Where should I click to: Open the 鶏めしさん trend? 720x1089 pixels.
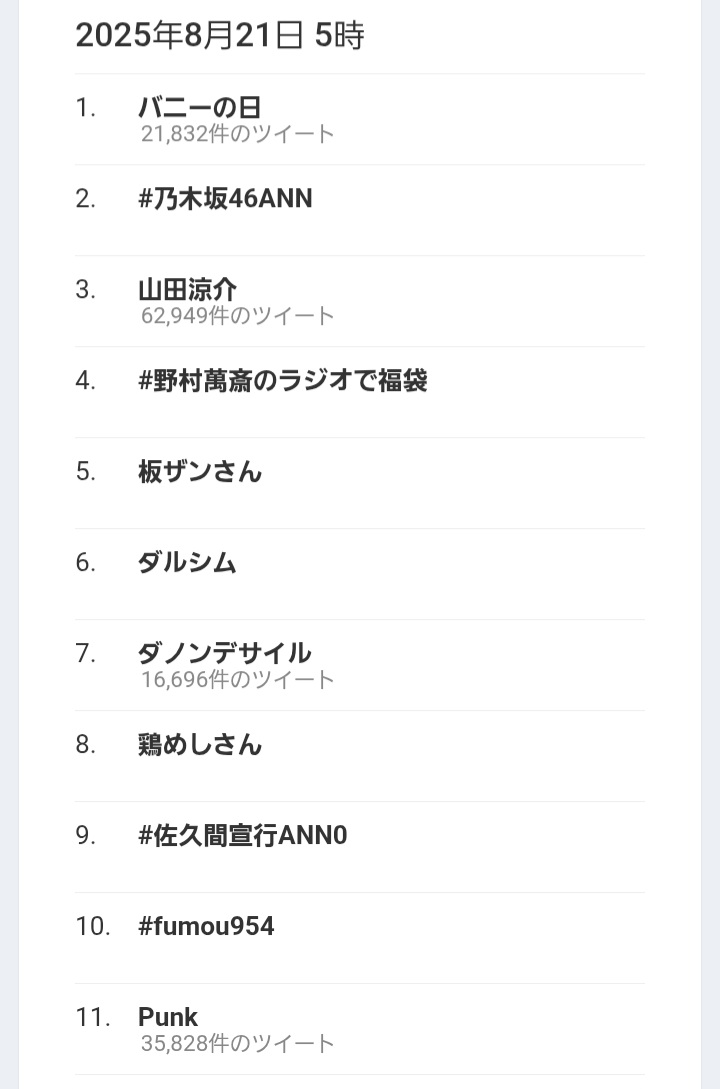click(200, 745)
